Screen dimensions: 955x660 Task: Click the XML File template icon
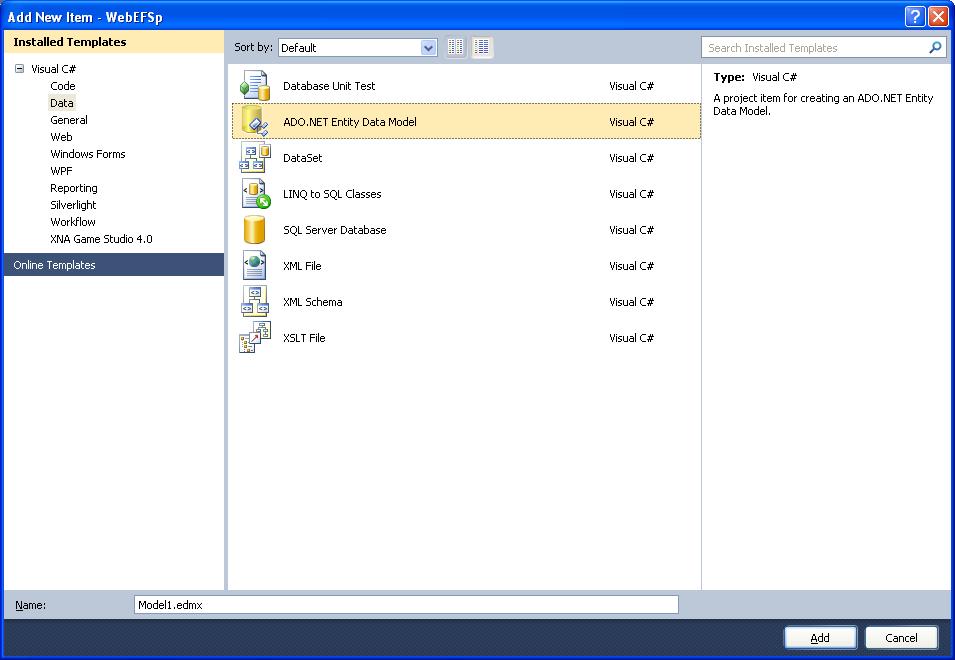coord(255,266)
